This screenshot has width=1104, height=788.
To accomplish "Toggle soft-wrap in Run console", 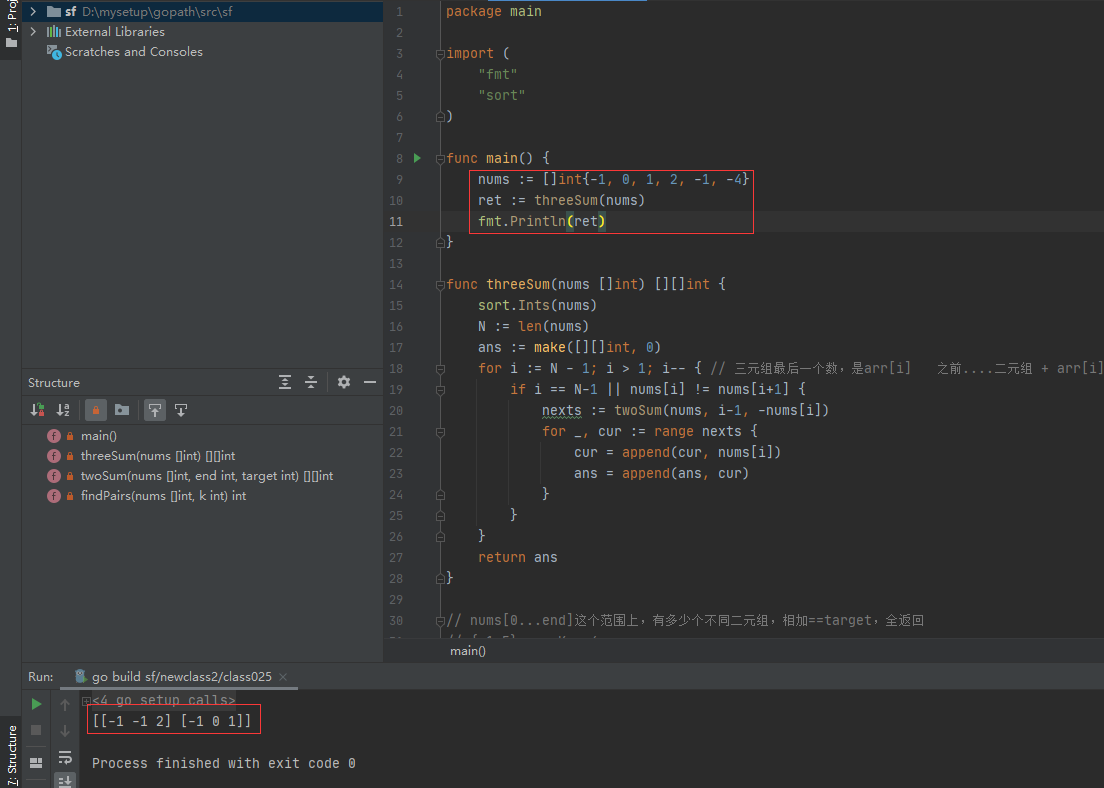I will 65,757.
